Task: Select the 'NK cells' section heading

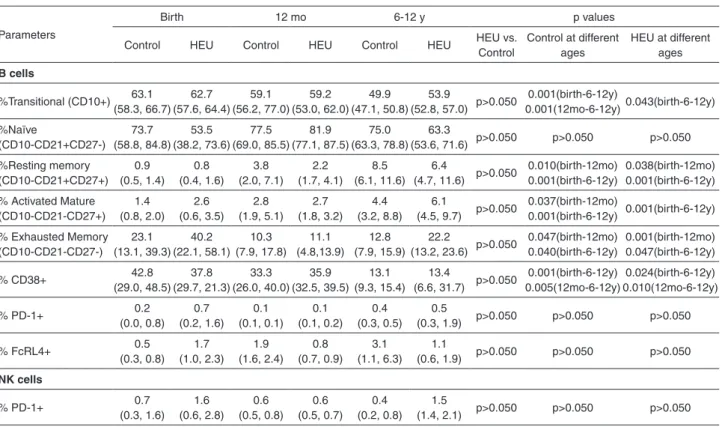Action: click(21, 379)
